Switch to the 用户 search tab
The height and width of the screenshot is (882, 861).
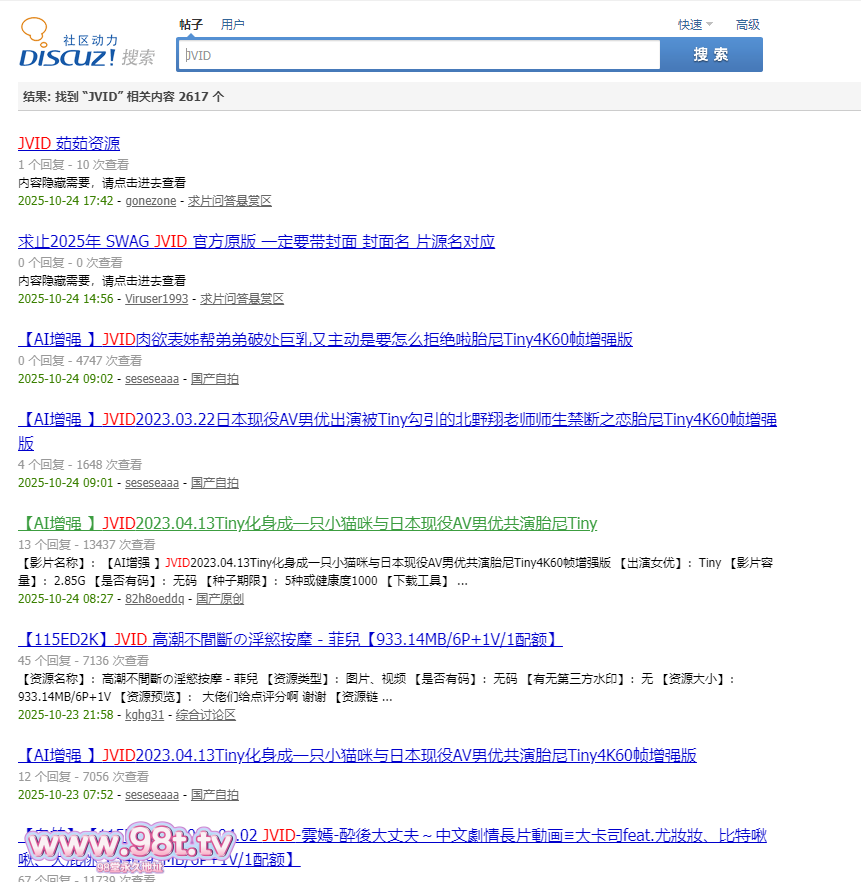click(232, 24)
